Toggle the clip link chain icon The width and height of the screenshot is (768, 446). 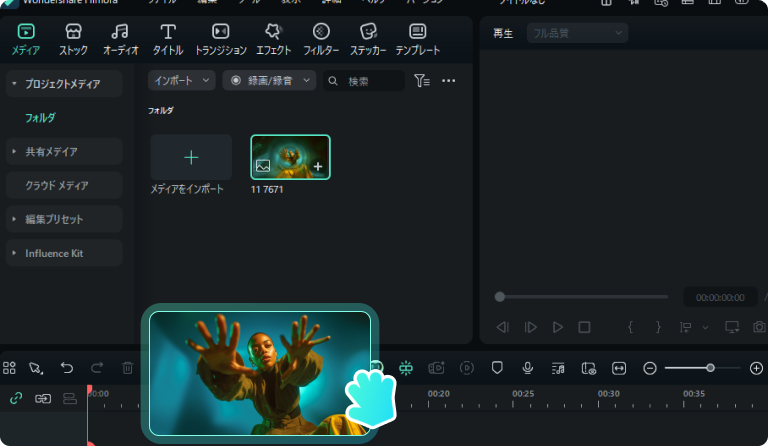[43, 399]
